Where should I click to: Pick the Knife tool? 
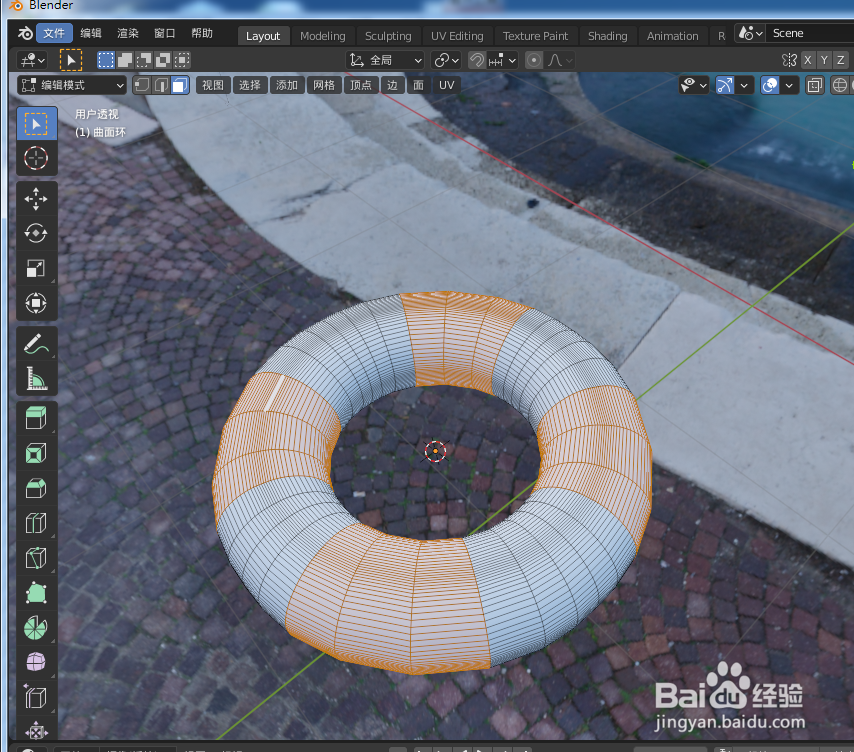pos(36,557)
